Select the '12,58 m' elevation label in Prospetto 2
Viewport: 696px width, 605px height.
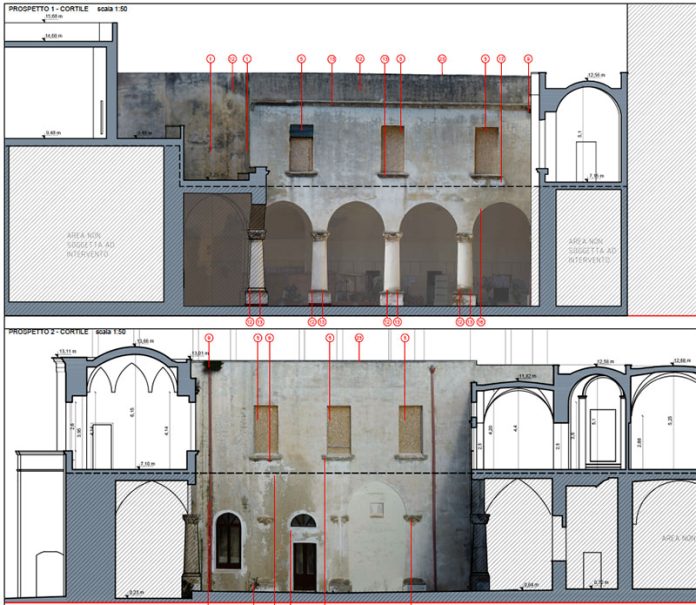click(604, 362)
